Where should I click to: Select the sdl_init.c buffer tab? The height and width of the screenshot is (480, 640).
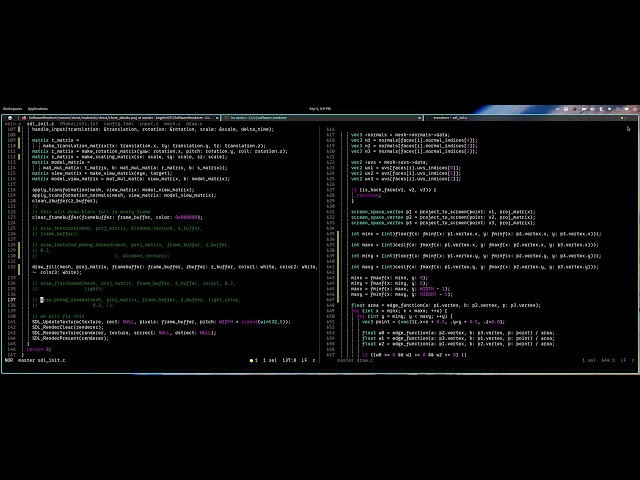tap(40, 124)
